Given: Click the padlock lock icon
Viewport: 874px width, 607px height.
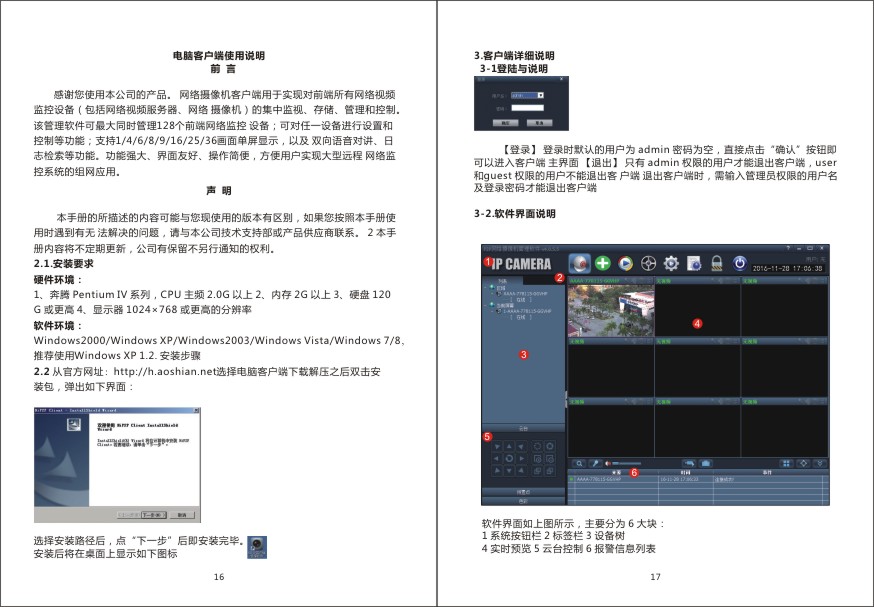Looking at the screenshot, I should point(717,263).
